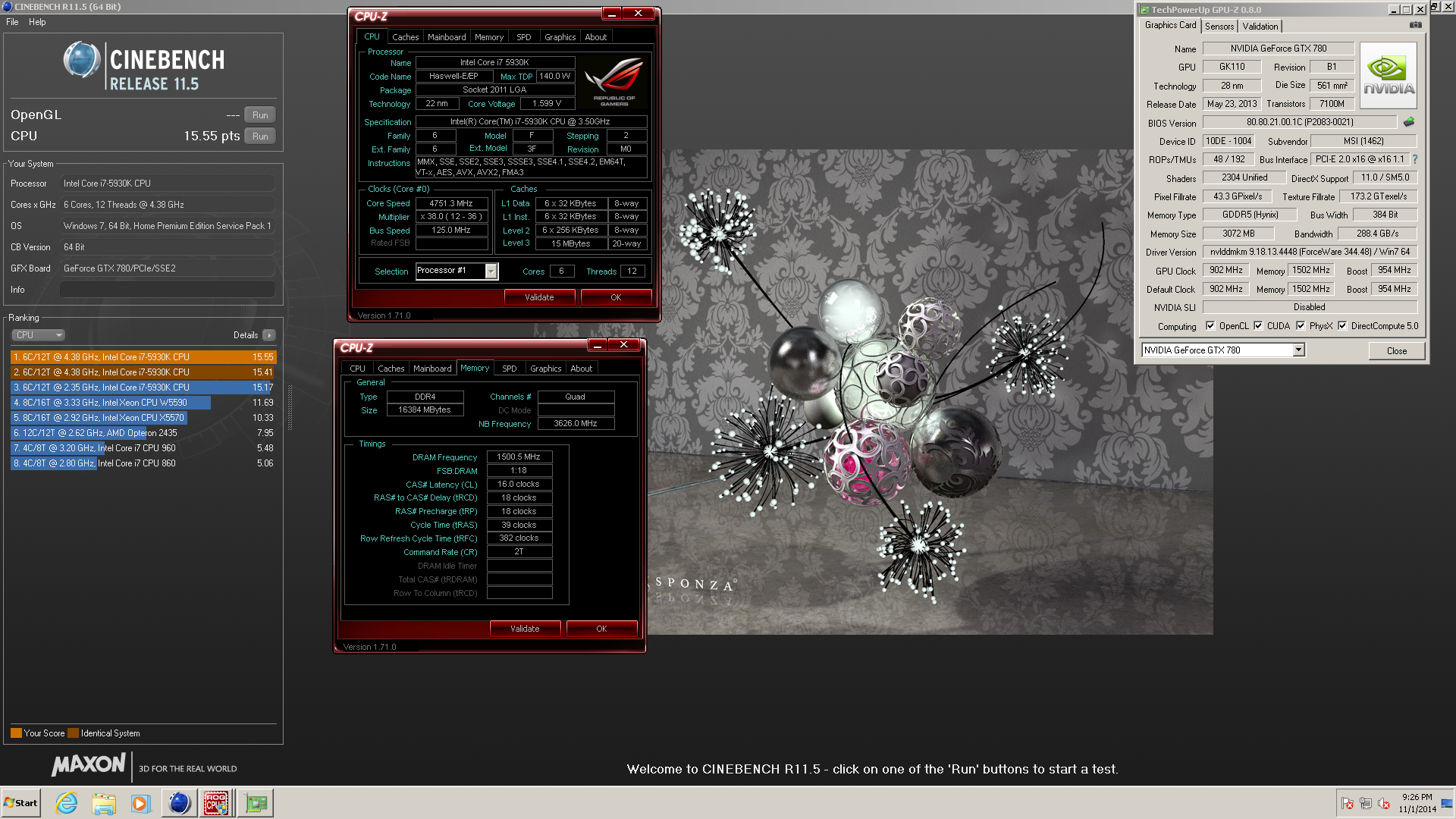Viewport: 1456px width, 819px height.
Task: Click the Cinebench globe logo
Action: pyautogui.click(x=82, y=61)
